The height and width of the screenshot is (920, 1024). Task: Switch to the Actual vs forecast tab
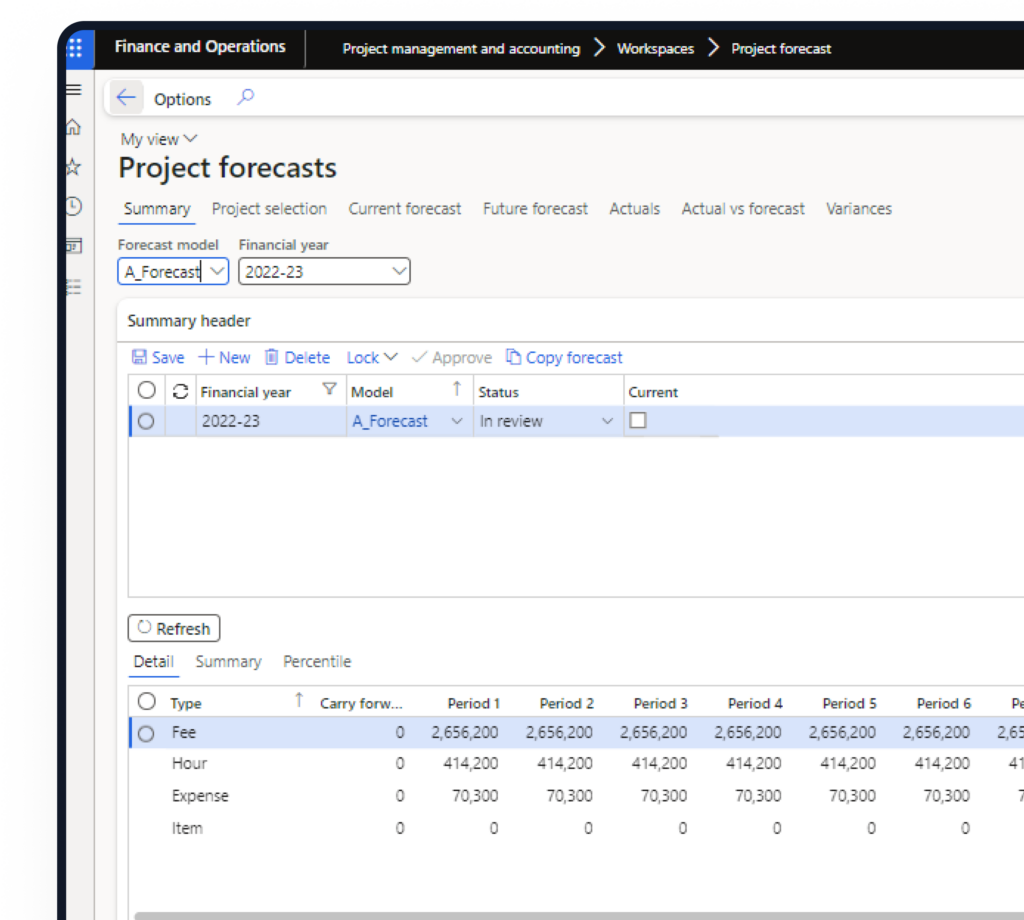point(743,209)
